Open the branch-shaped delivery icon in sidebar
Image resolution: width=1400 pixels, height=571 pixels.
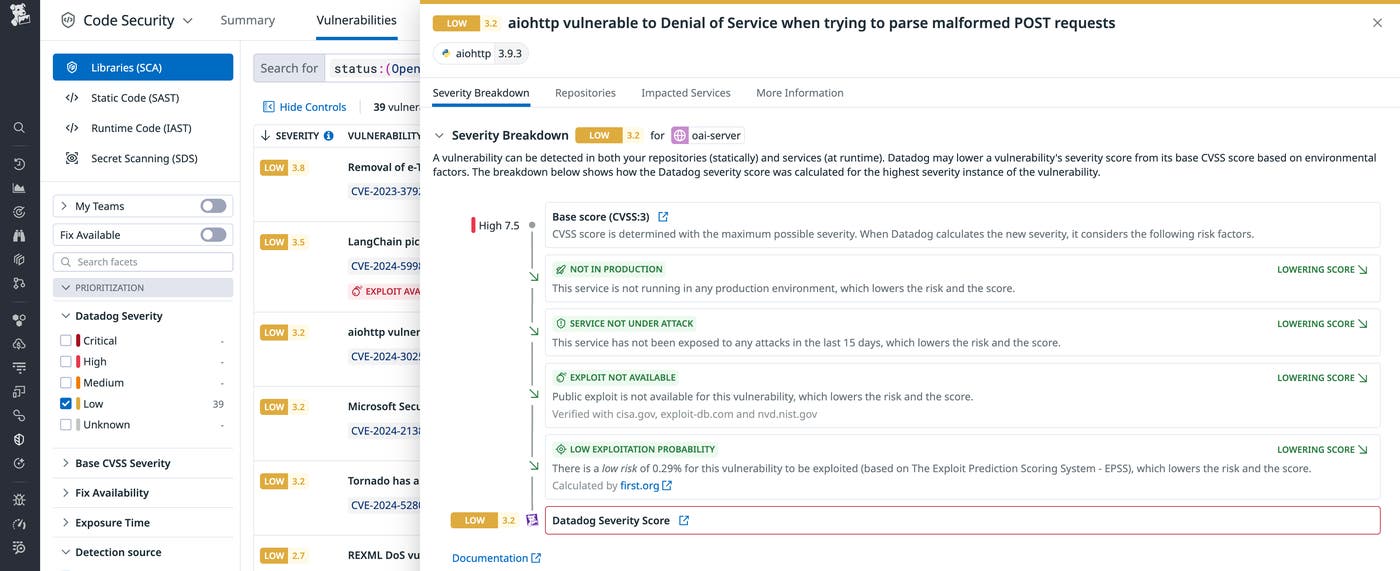(x=19, y=284)
